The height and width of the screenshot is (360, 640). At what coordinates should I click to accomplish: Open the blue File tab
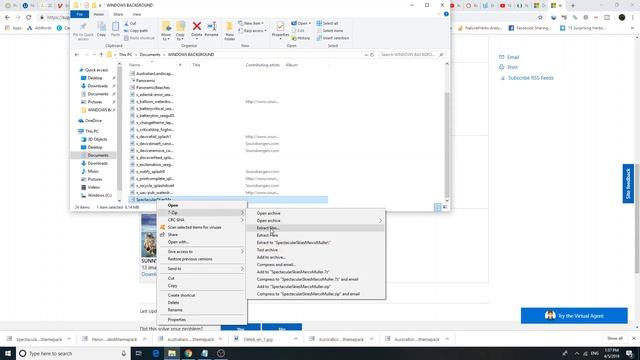tap(80, 14)
